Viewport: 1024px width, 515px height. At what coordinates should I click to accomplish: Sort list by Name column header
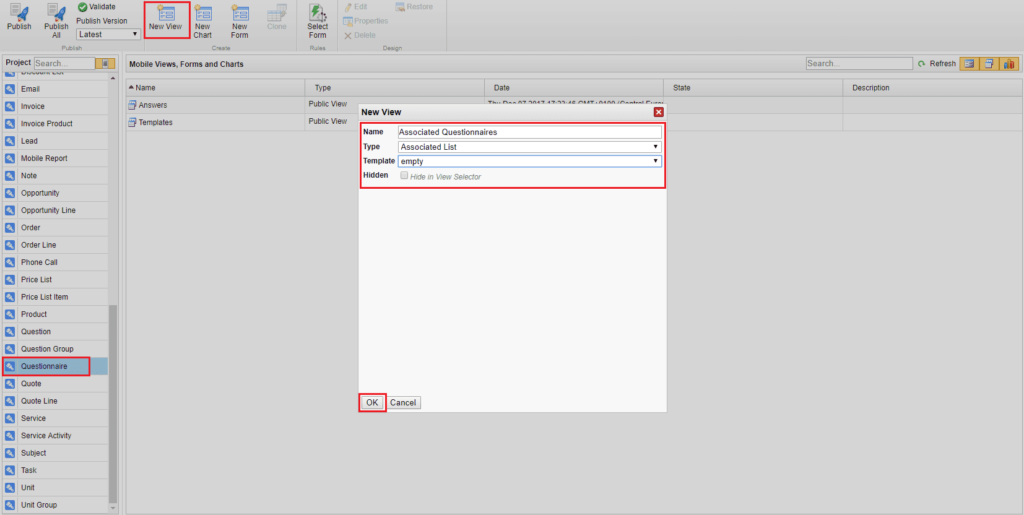[146, 88]
